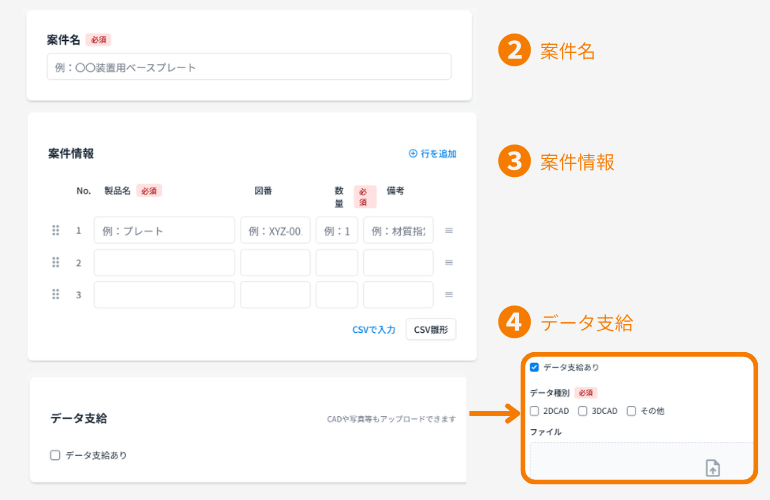Click the CADや写真等もアップロードできます text

[x=391, y=419]
